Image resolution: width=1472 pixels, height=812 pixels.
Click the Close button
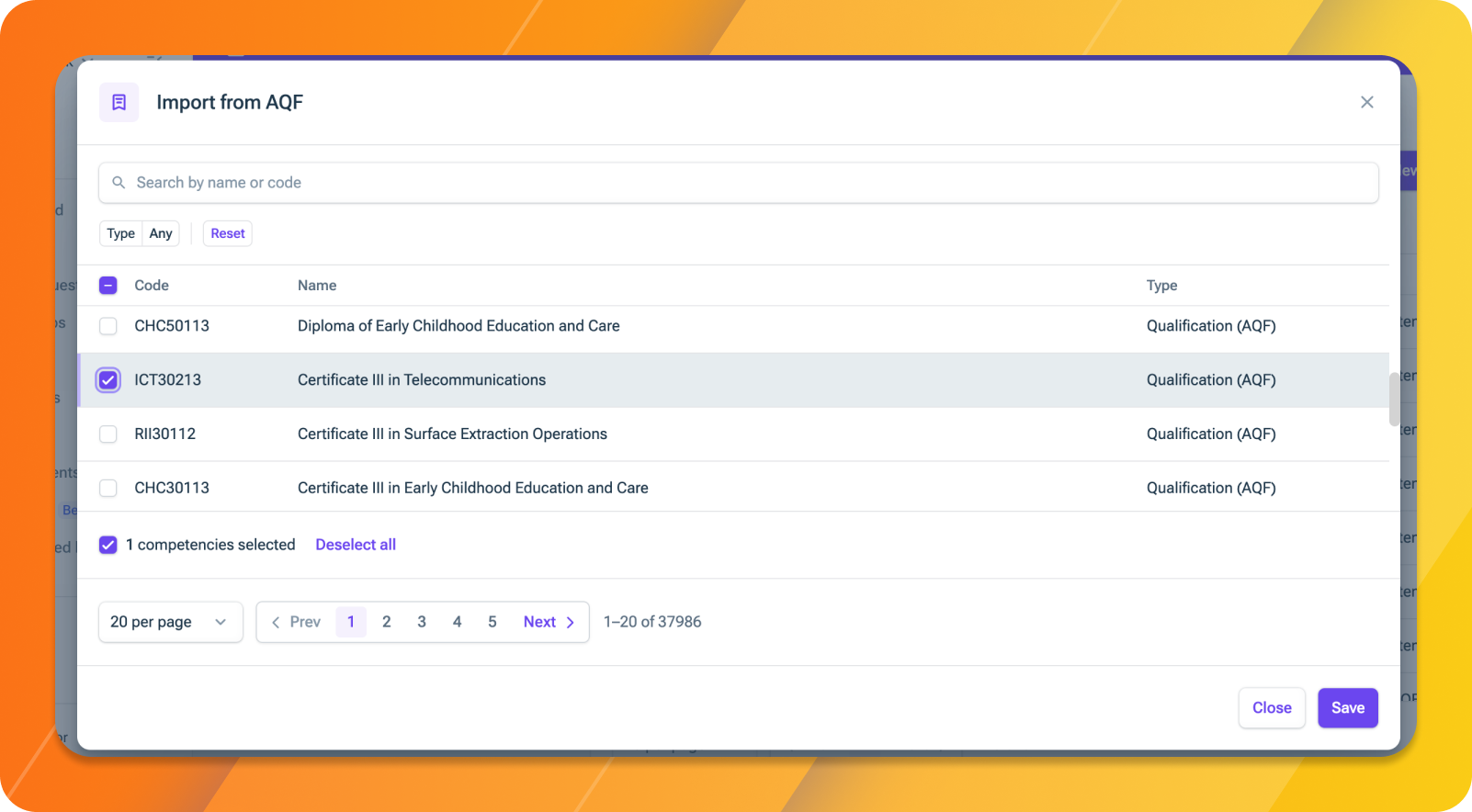(x=1272, y=708)
